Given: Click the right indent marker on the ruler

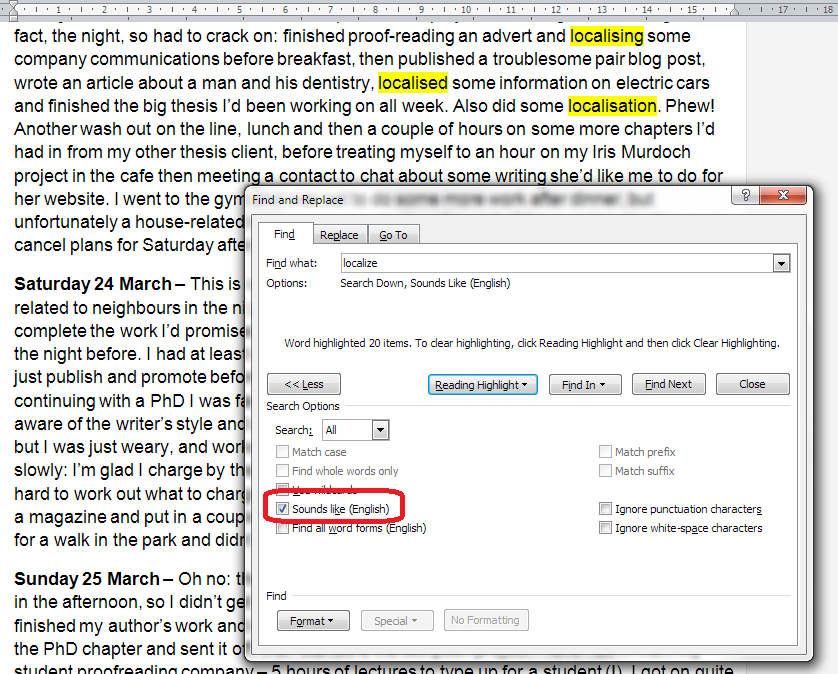Looking at the screenshot, I should 735,10.
